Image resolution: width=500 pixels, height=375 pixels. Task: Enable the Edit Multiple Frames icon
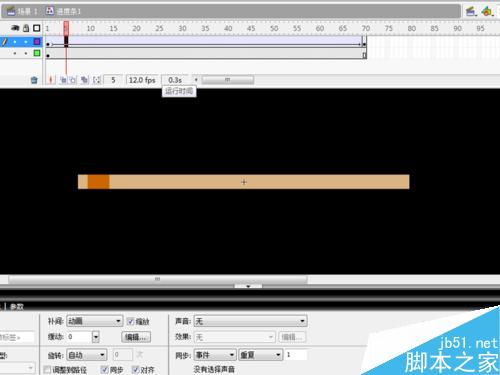[x=84, y=80]
